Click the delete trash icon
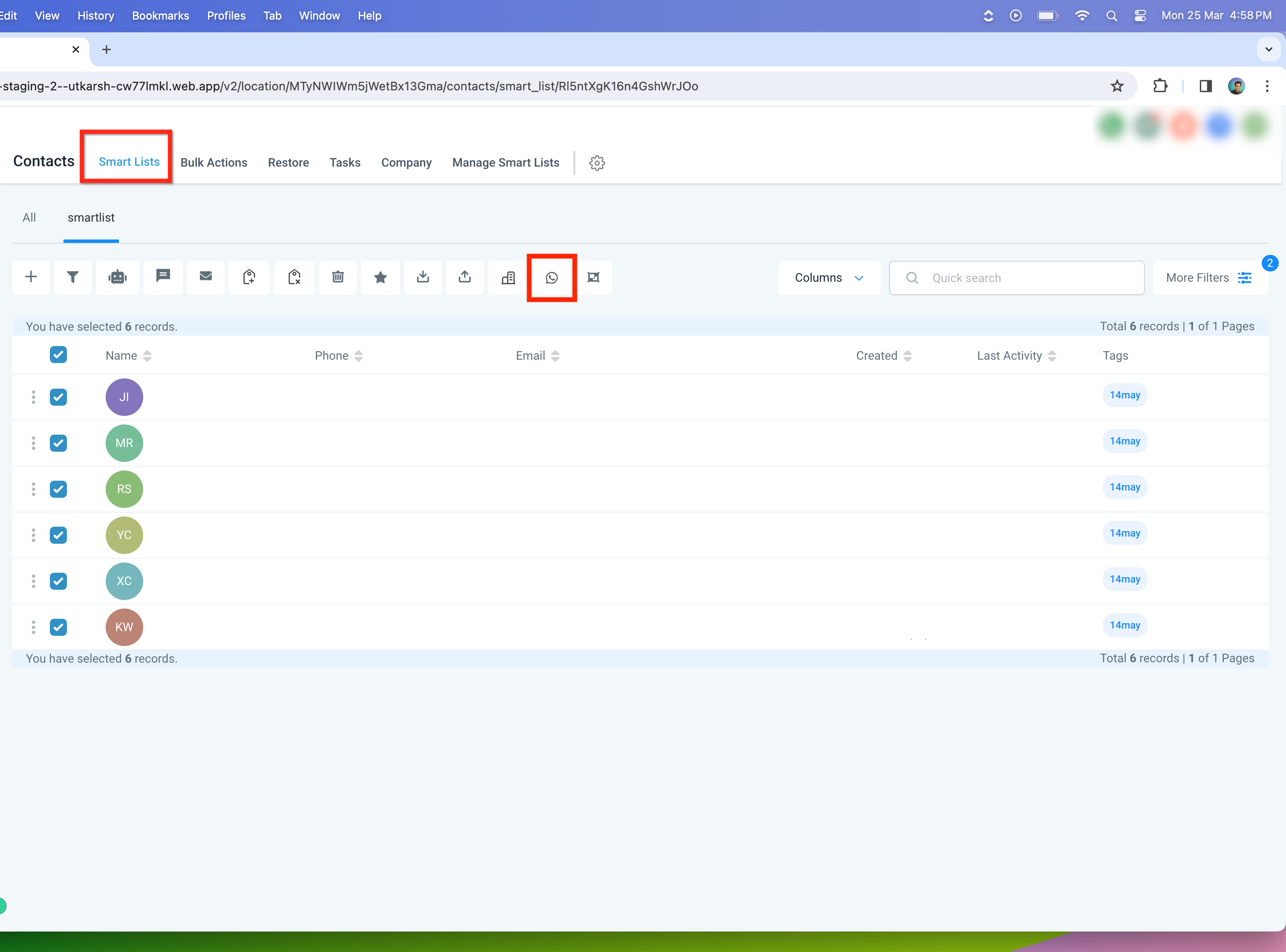The width and height of the screenshot is (1286, 952). (x=338, y=278)
